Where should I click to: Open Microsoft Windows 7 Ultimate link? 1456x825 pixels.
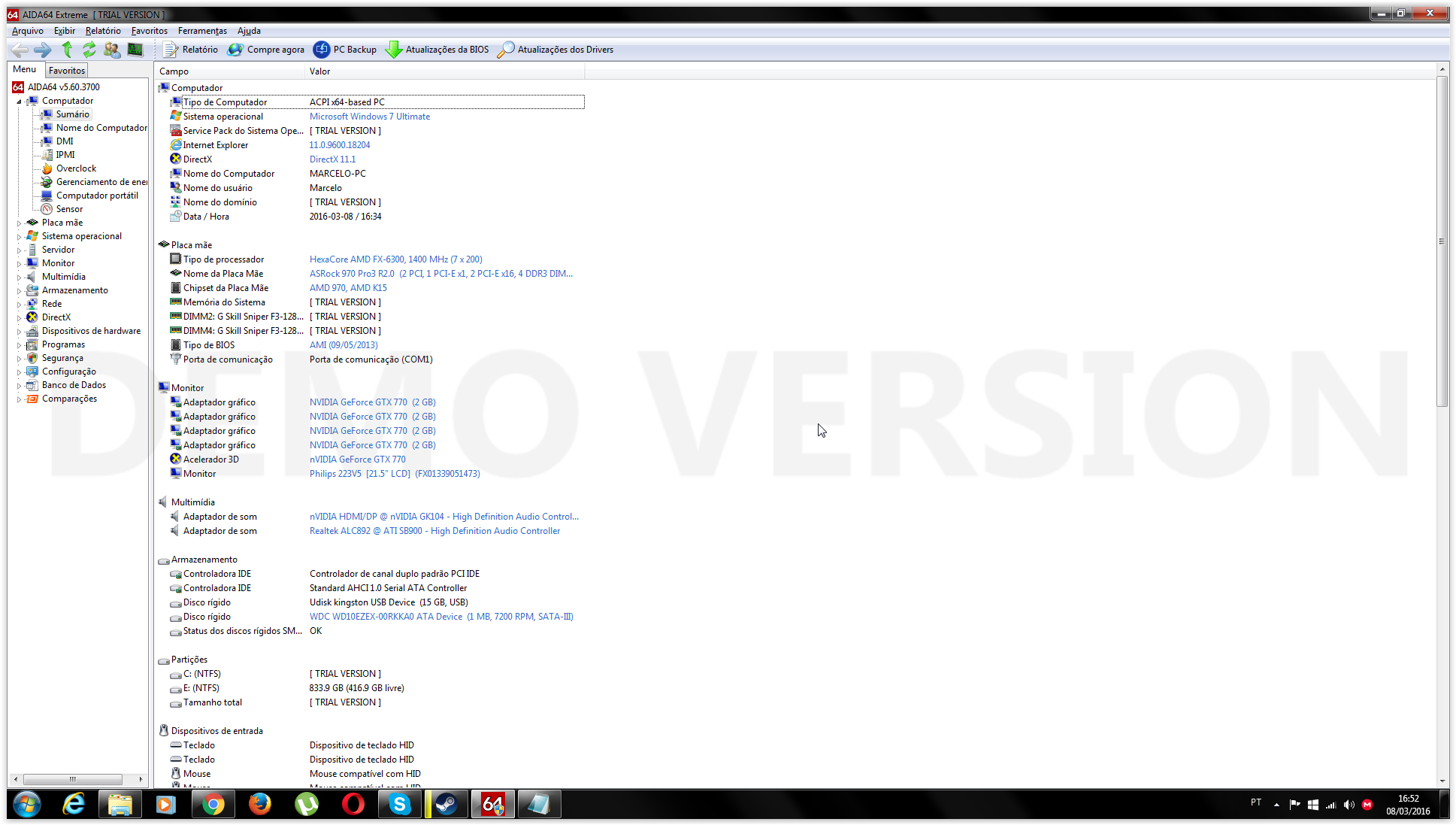(x=370, y=117)
